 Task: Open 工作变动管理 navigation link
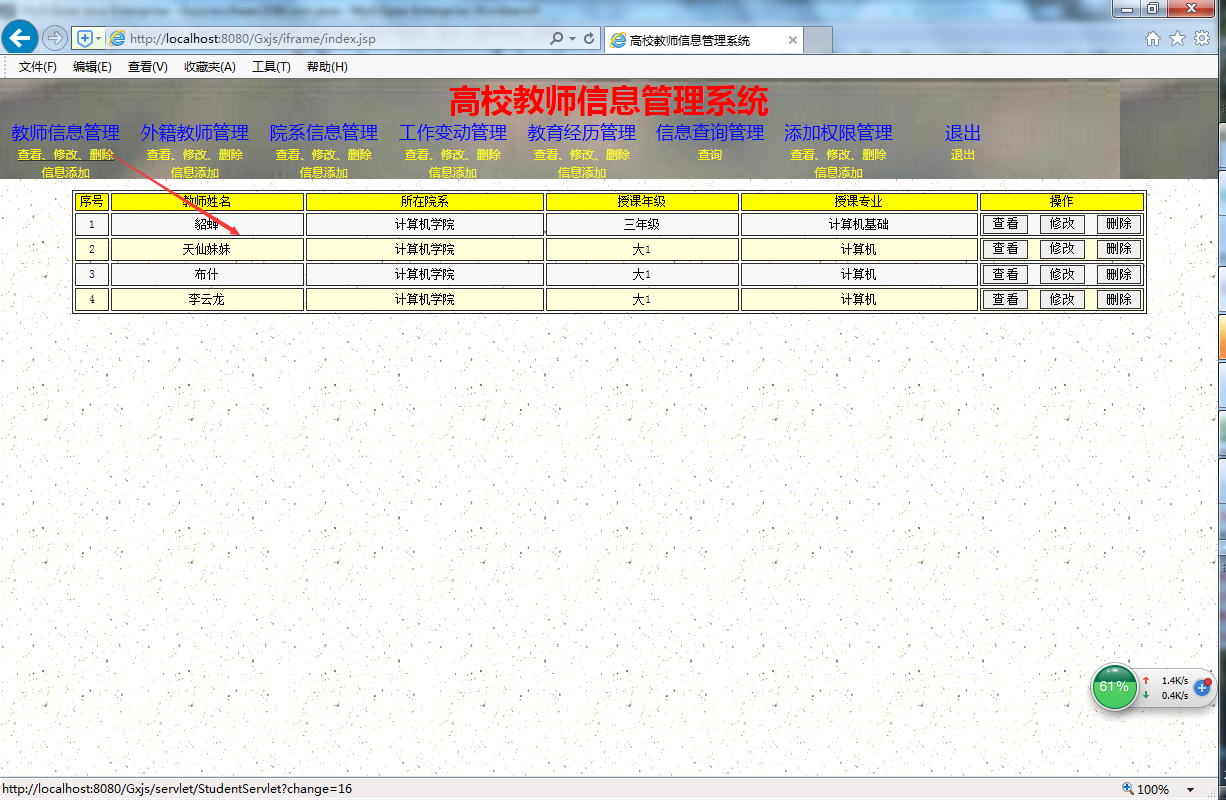pos(452,132)
